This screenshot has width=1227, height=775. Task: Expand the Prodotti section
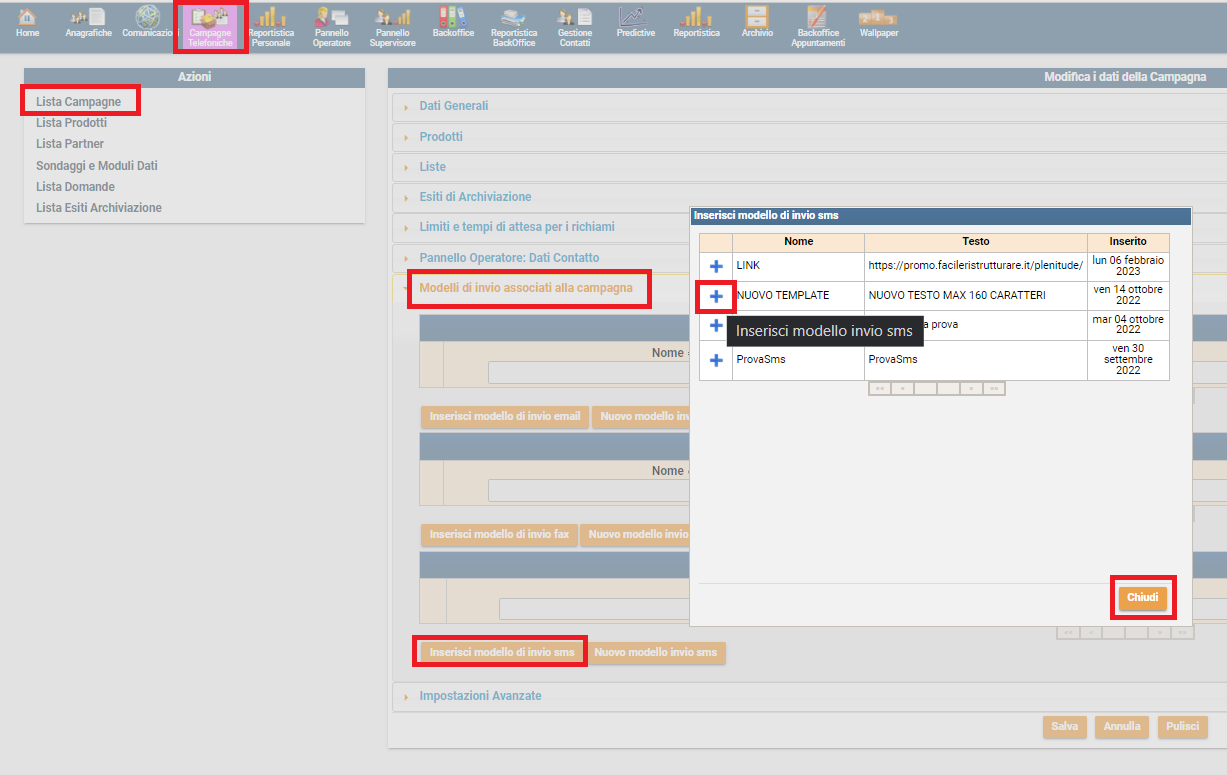[441, 137]
